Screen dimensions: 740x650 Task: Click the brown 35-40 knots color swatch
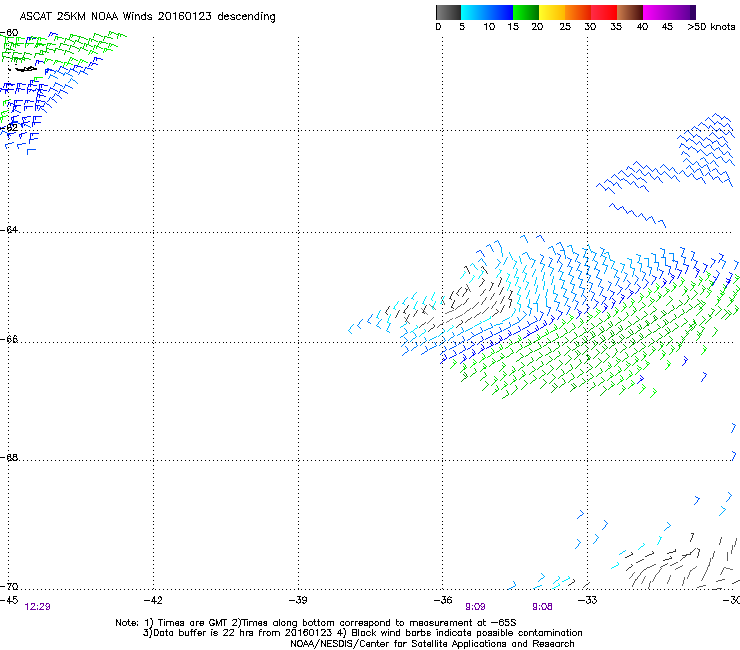pyautogui.click(x=630, y=12)
